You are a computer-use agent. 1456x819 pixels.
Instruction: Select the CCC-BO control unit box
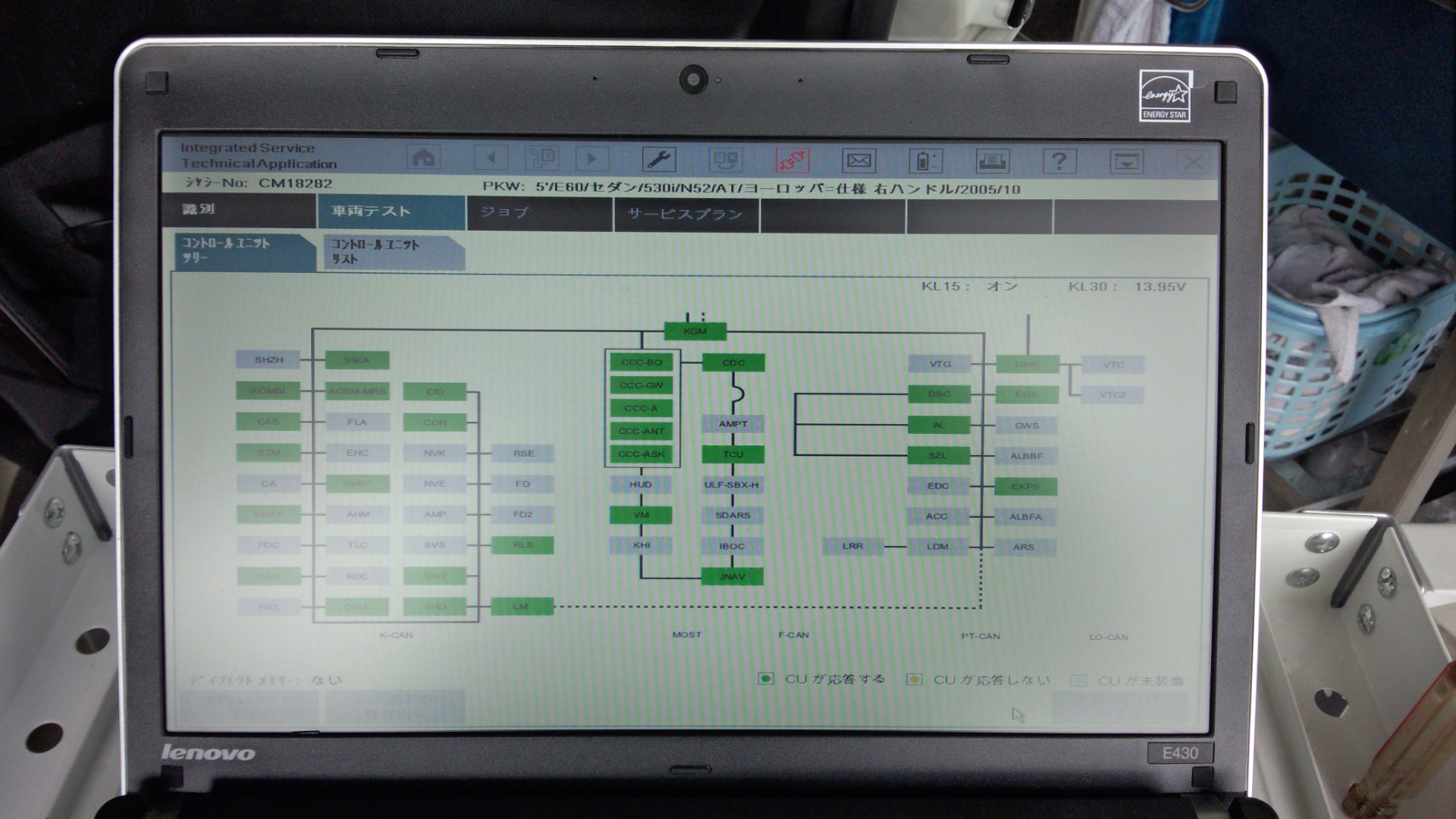(x=642, y=362)
